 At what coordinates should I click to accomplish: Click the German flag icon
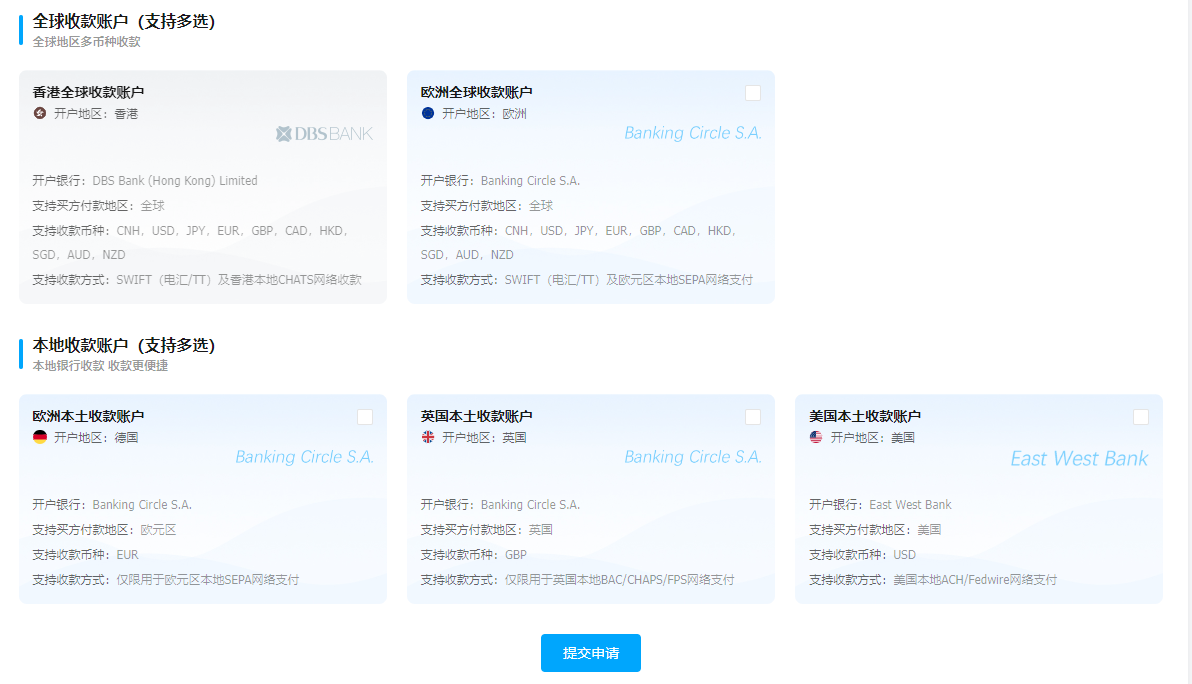tap(40, 437)
